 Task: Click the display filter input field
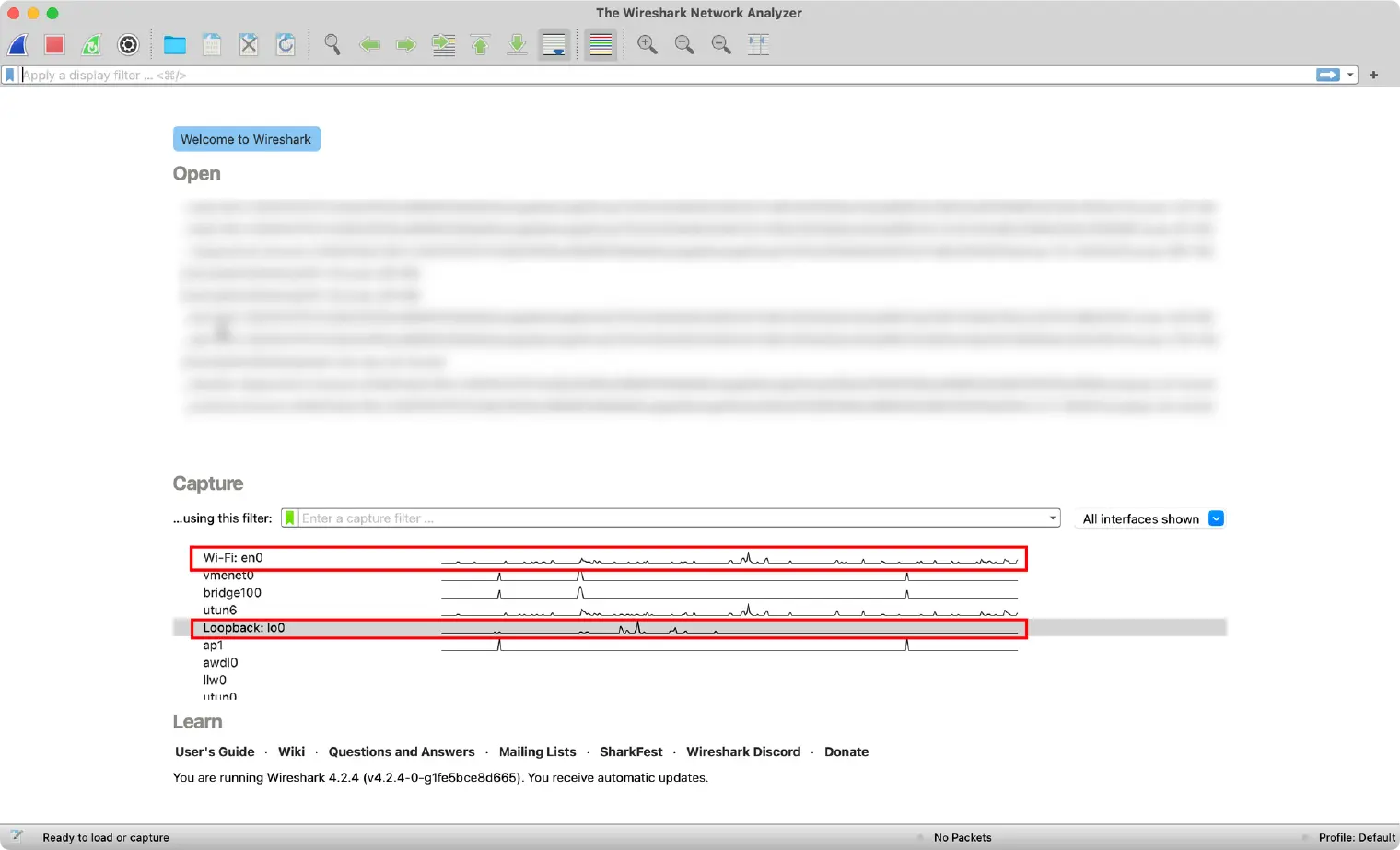[667, 75]
